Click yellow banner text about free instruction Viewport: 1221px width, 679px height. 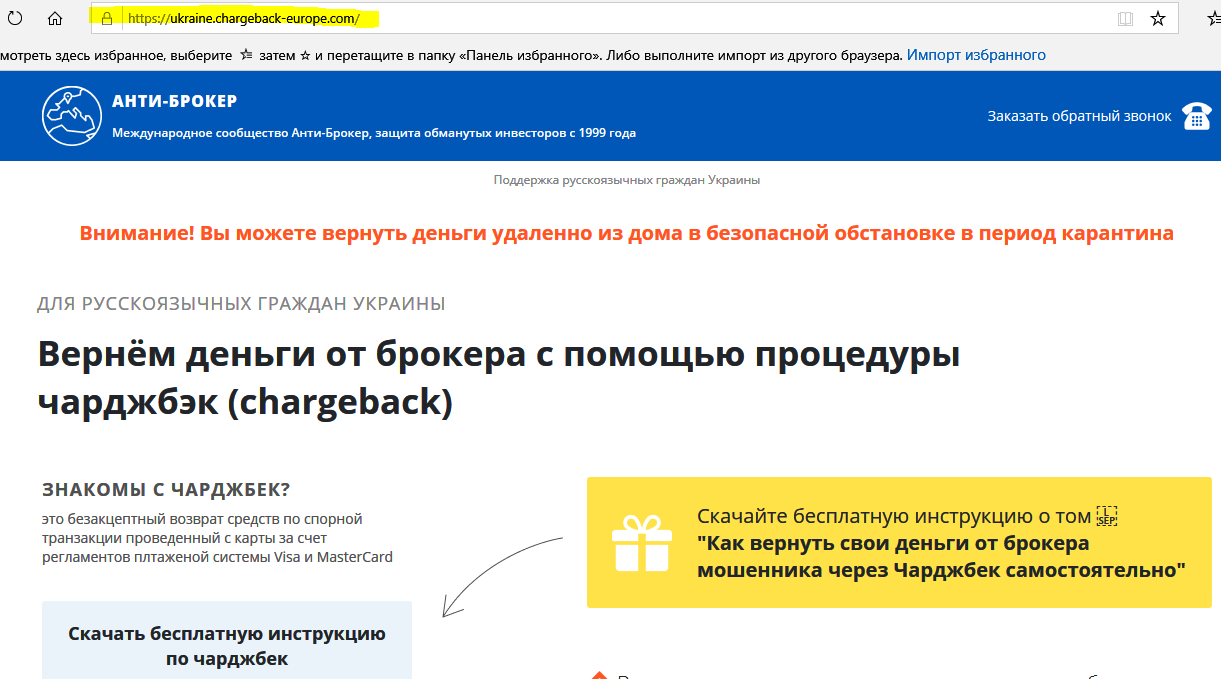pos(940,543)
